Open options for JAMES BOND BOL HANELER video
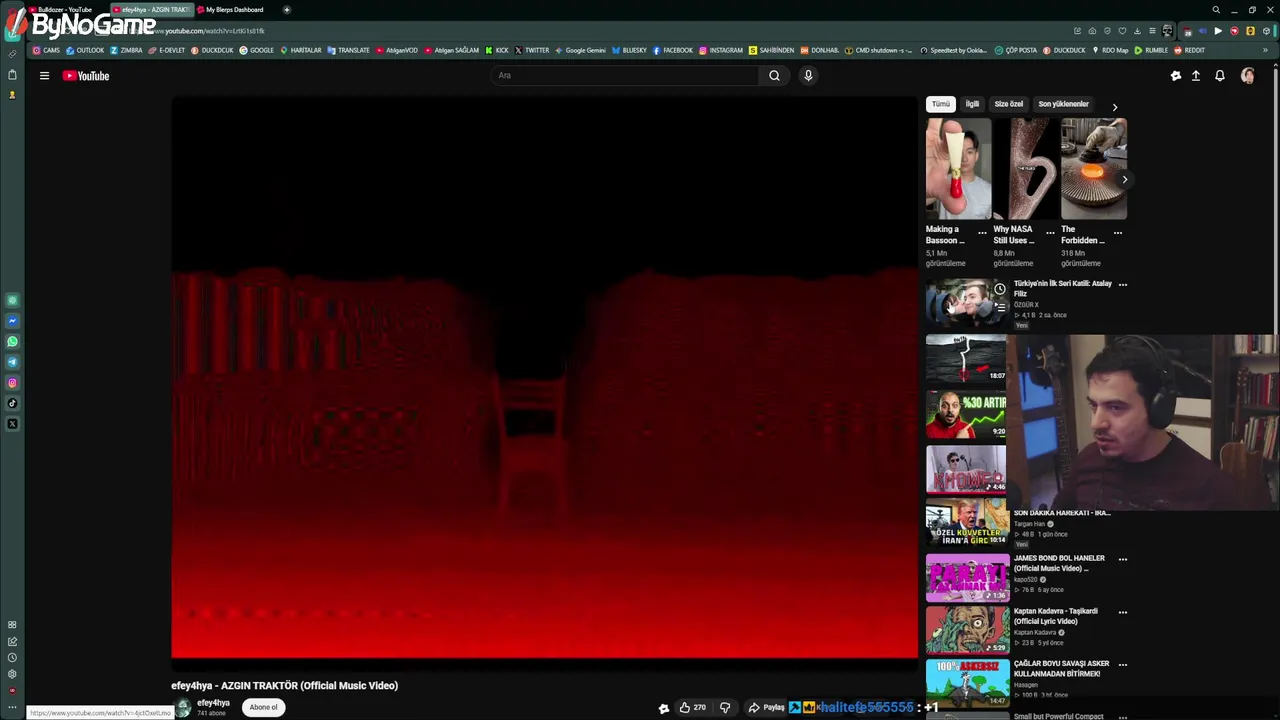This screenshot has height=720, width=1280. click(x=1123, y=560)
